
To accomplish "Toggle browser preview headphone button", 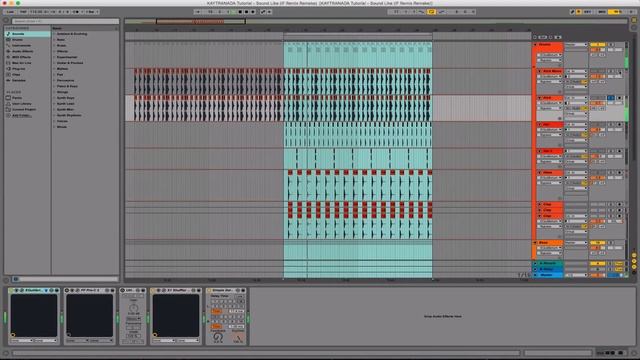I will [16, 279].
